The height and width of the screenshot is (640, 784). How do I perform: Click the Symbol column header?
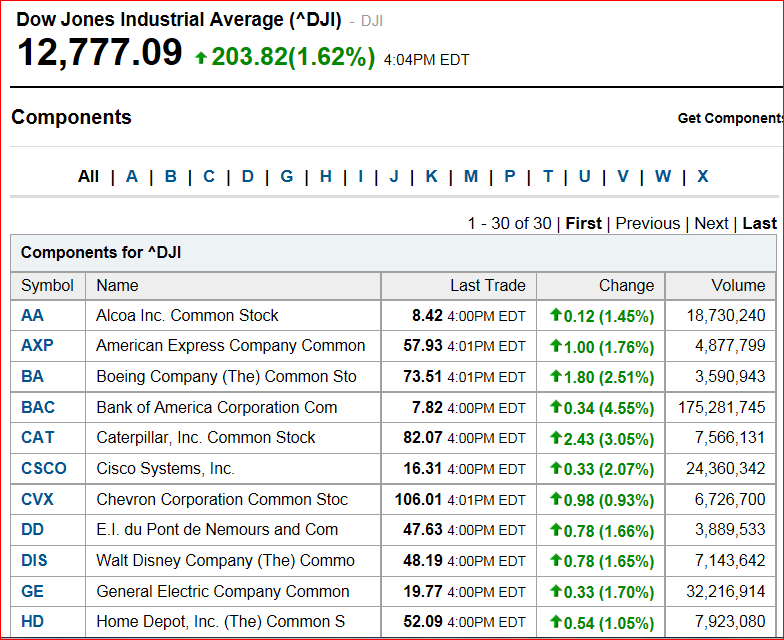click(48, 286)
